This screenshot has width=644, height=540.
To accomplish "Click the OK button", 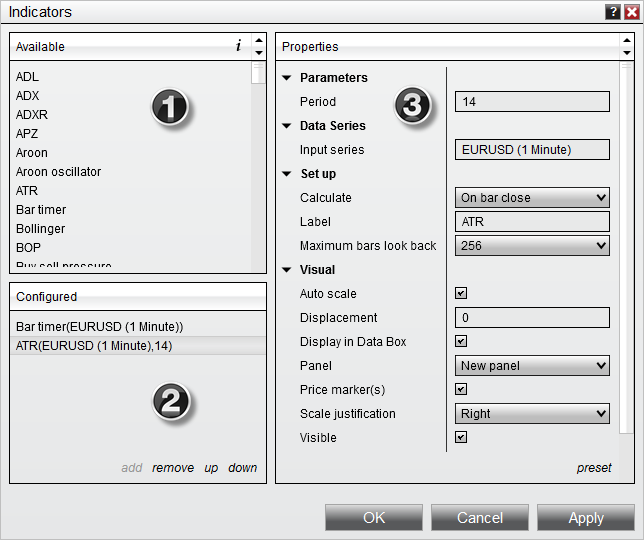I will point(373,518).
